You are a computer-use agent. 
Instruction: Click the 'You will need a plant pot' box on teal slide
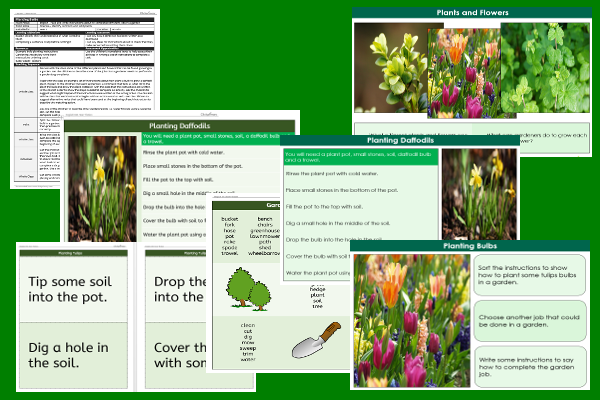pos(361,157)
